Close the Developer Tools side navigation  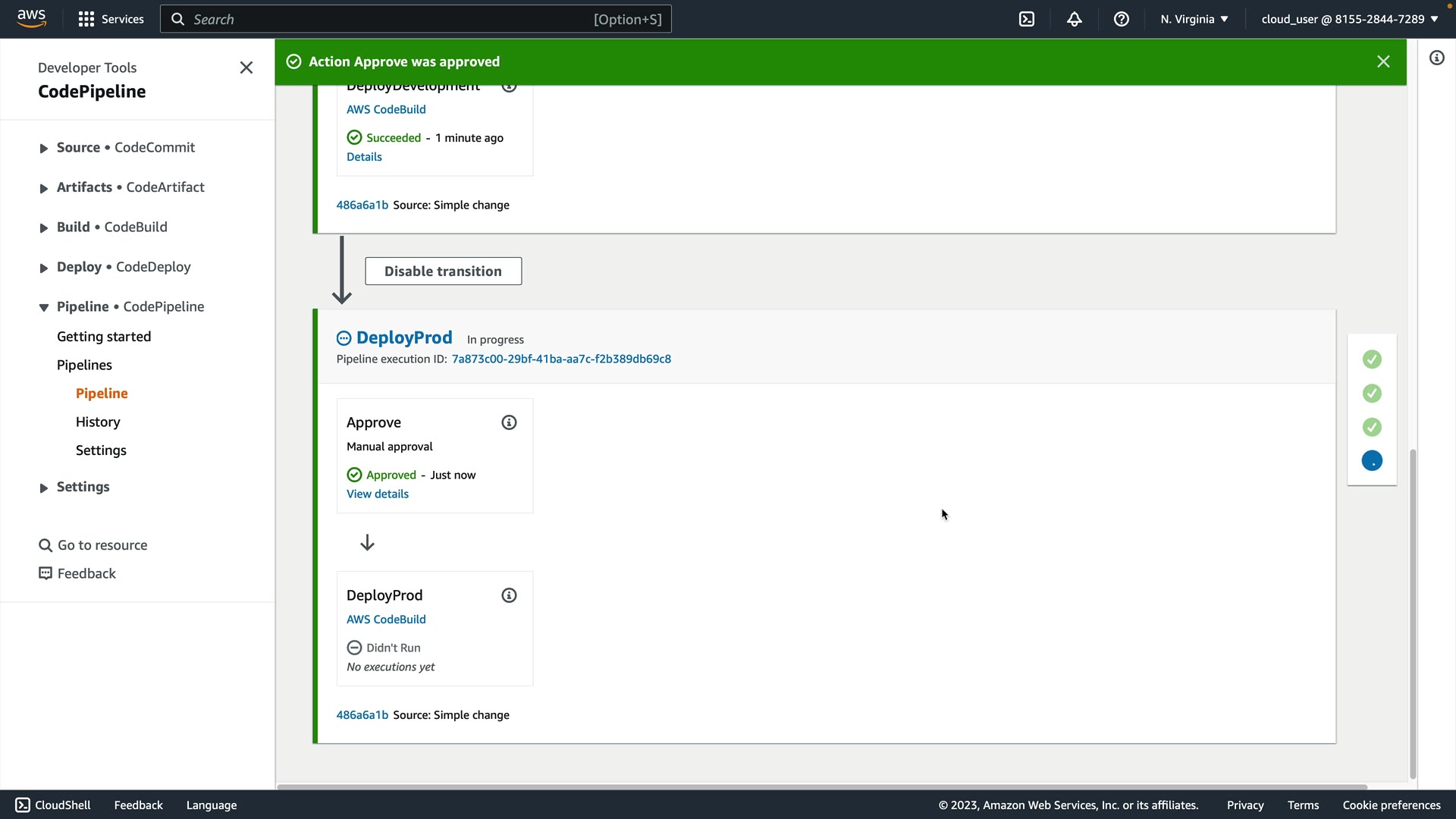coord(246,67)
